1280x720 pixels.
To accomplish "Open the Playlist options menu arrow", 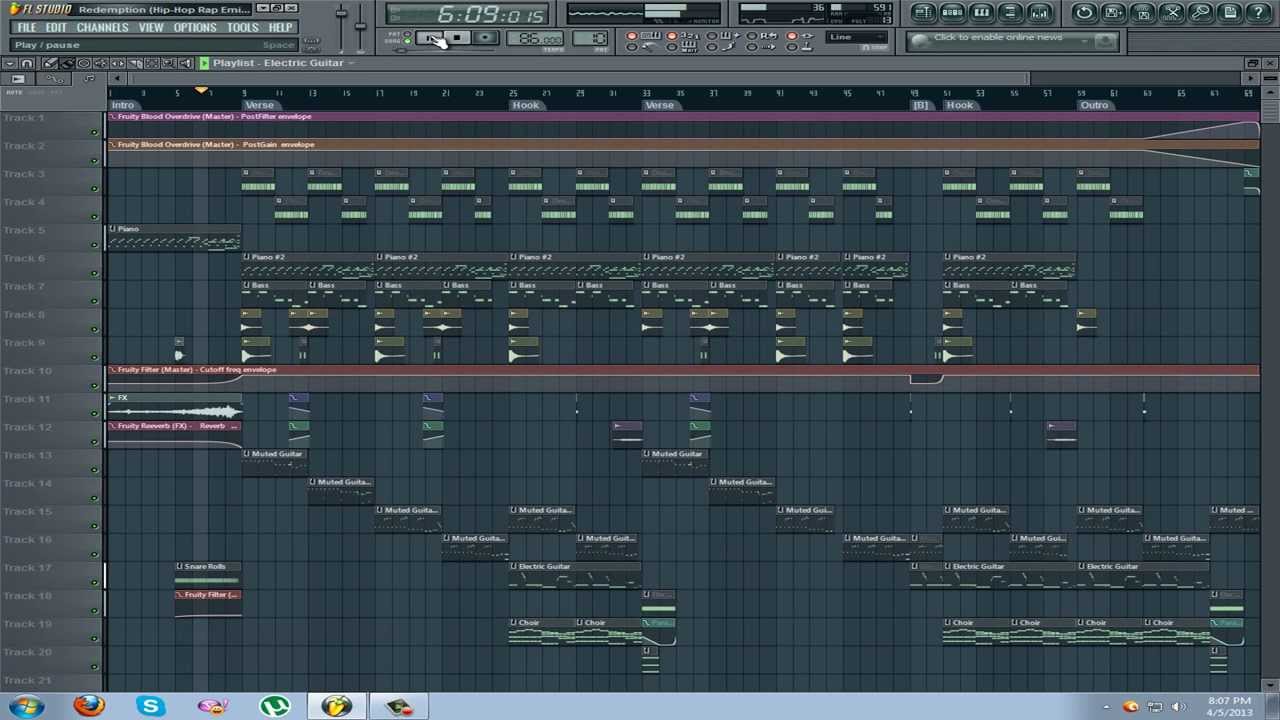I will 10,63.
